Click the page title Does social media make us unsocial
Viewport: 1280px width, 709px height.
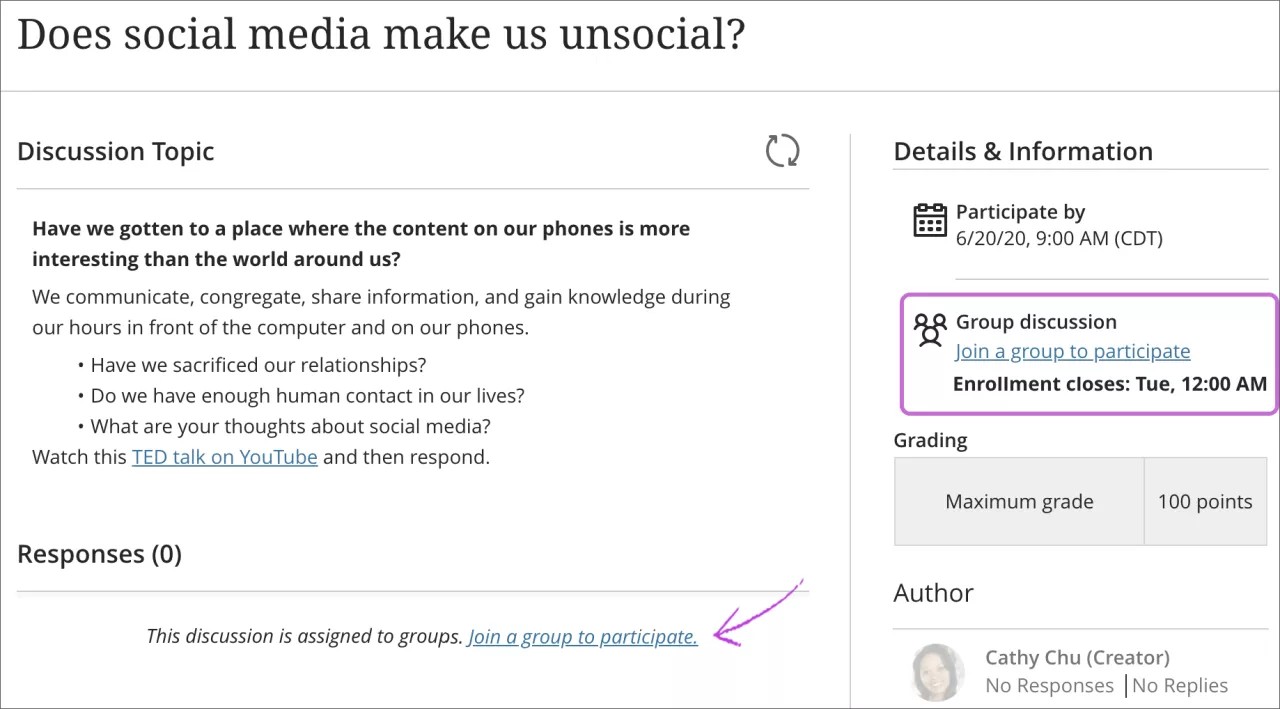pyautogui.click(x=380, y=34)
